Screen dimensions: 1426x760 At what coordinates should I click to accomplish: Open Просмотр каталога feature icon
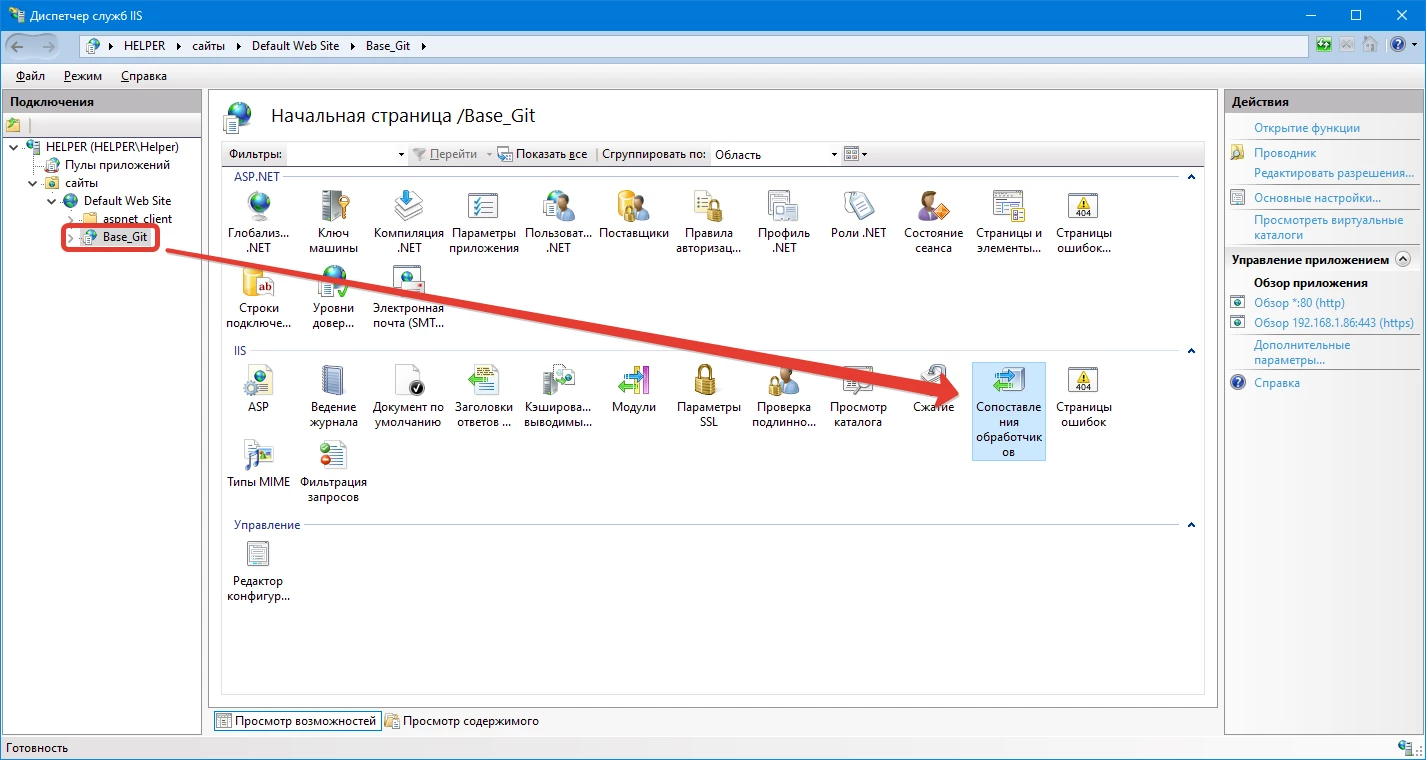tap(859, 396)
